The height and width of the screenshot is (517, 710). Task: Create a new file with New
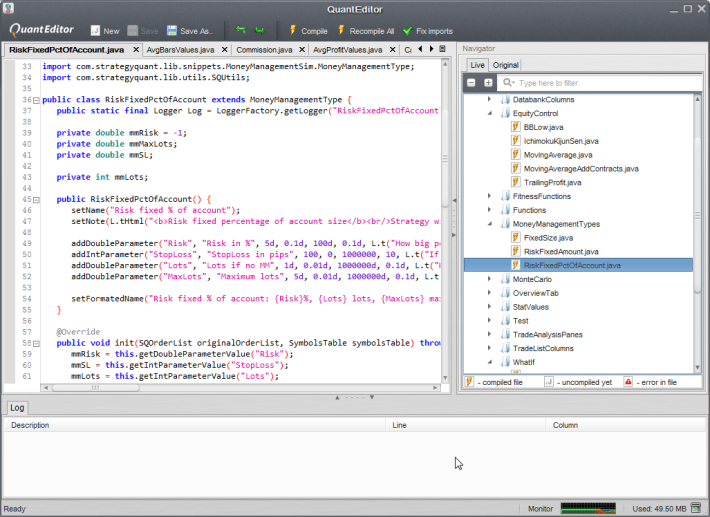click(105, 31)
